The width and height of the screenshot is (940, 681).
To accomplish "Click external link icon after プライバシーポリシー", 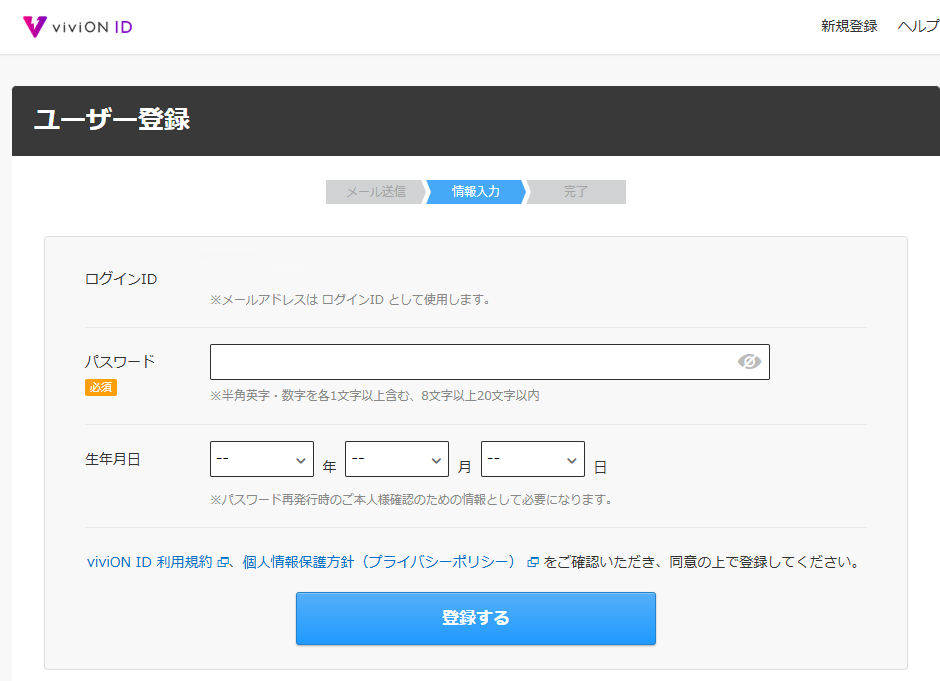I will click(532, 562).
